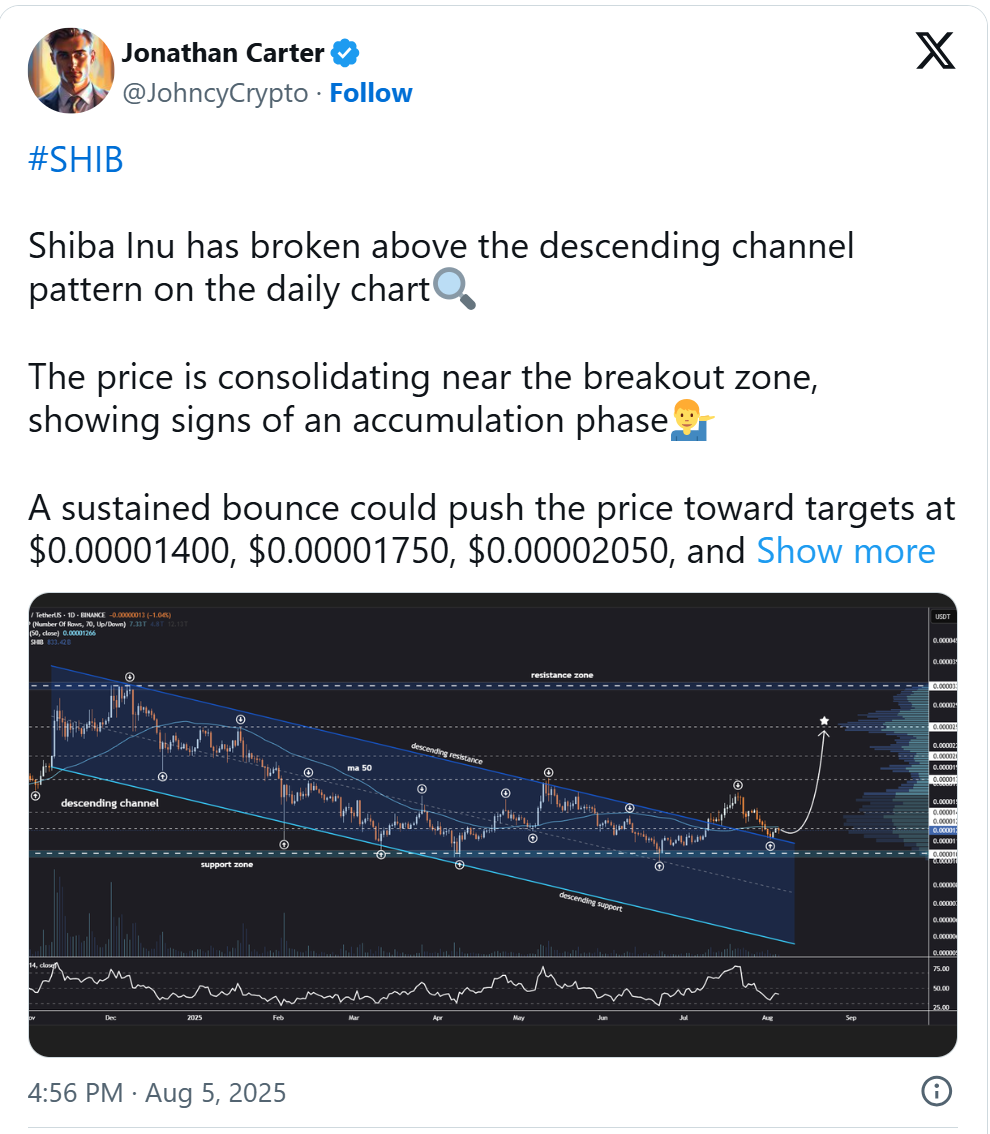Click the person shrugging emoji
Image resolution: width=990 pixels, height=1134 pixels.
tap(689, 421)
